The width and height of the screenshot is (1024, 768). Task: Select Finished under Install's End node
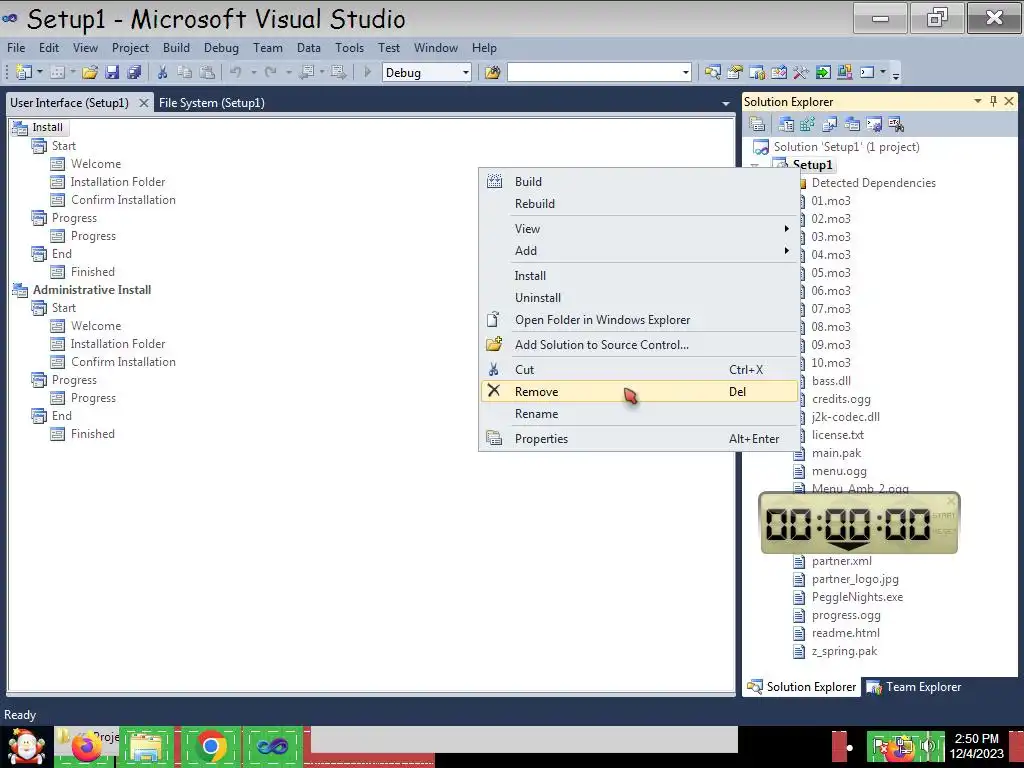tap(93, 272)
